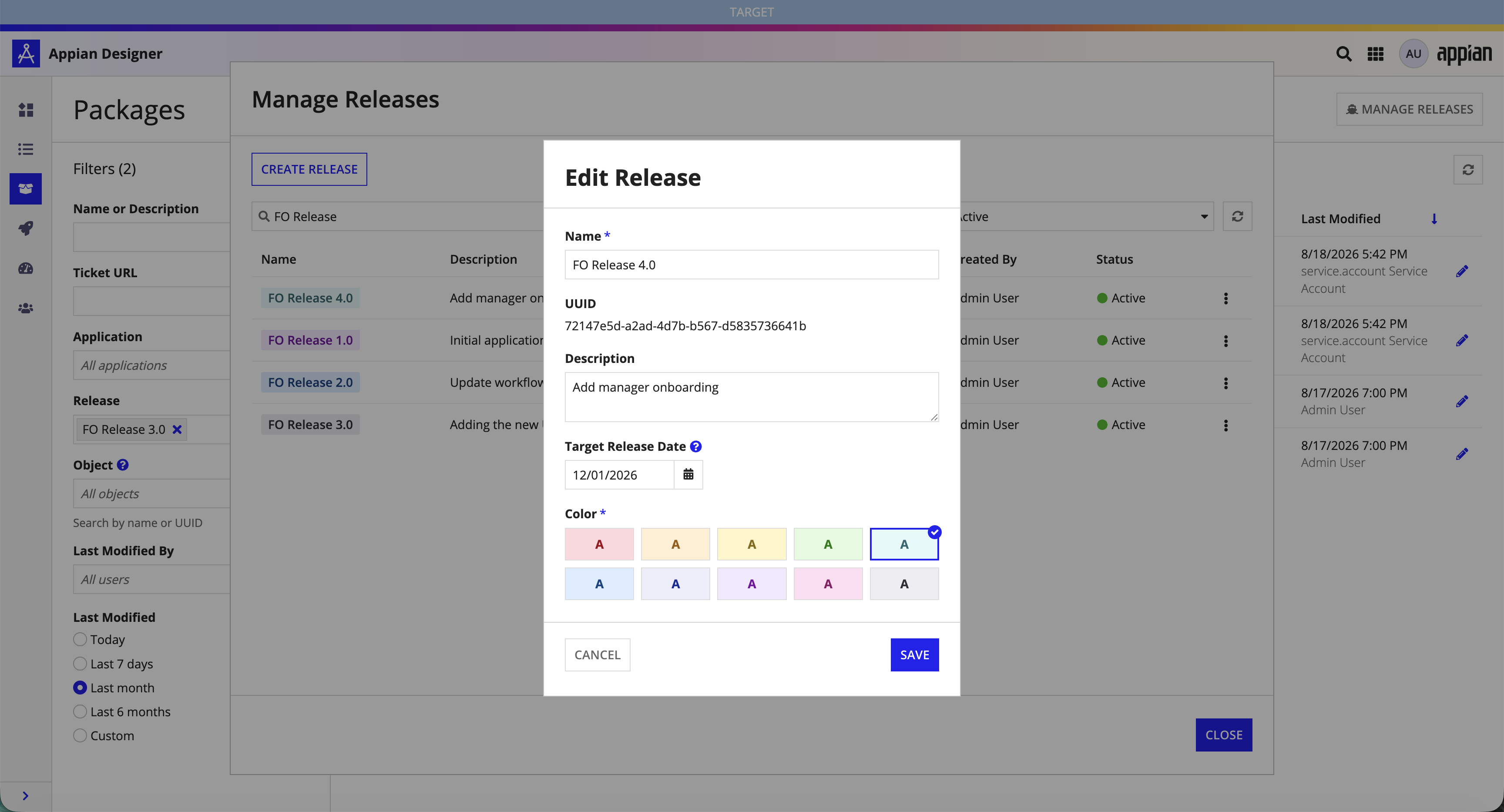The height and width of the screenshot is (812, 1504).
Task: Choose the green color swatch
Action: pyautogui.click(x=828, y=544)
